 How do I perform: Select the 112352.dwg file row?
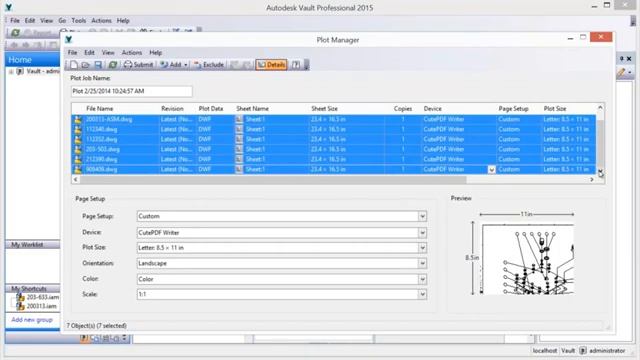pos(334,139)
